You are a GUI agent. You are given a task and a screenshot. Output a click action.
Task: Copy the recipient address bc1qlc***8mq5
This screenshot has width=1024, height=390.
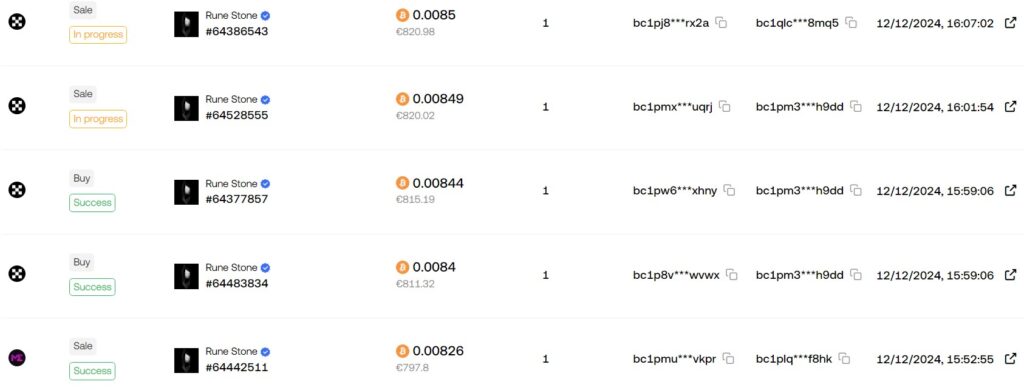tap(851, 23)
